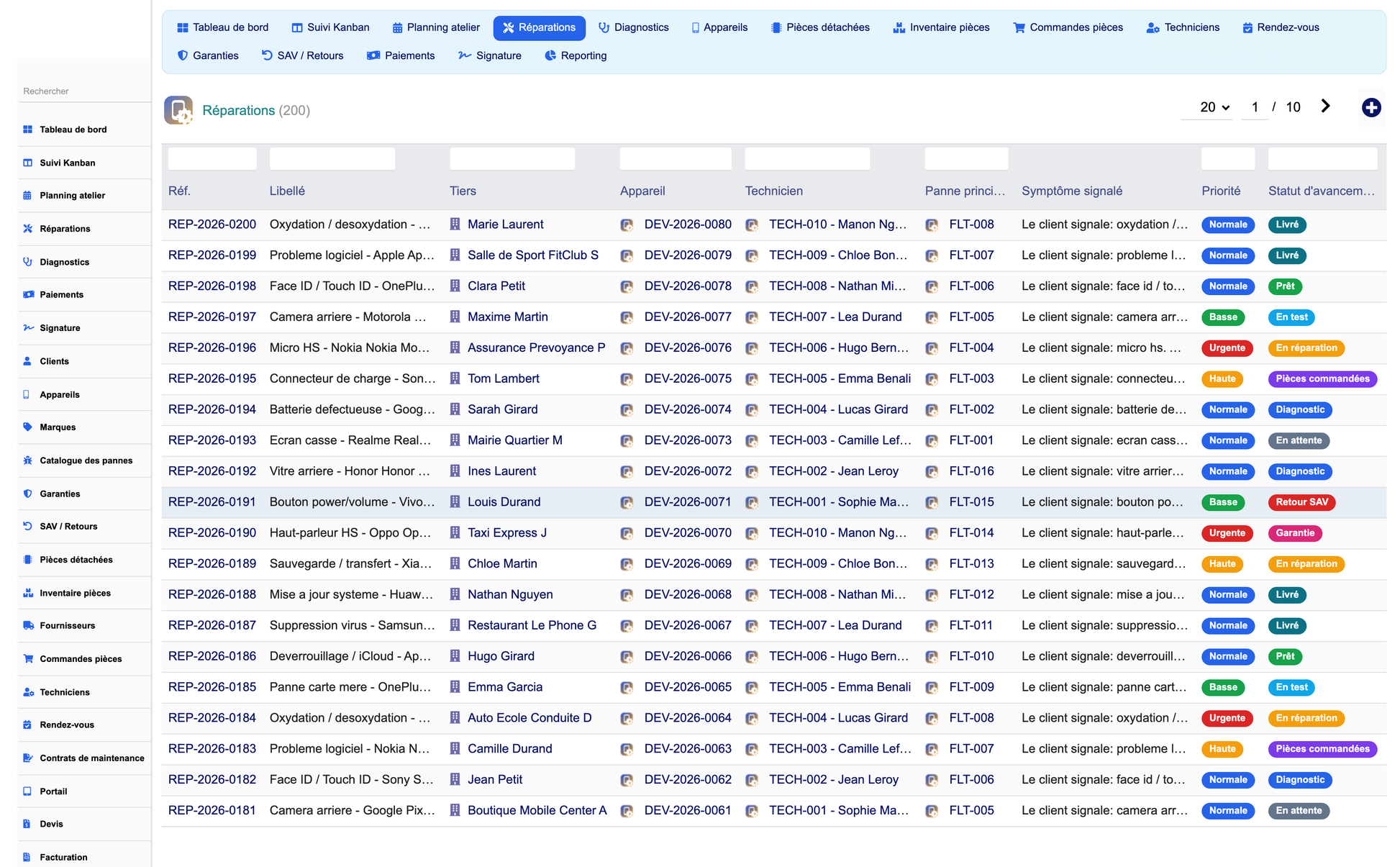
Task: Open the Priorité column filter box
Action: pos(1228,159)
